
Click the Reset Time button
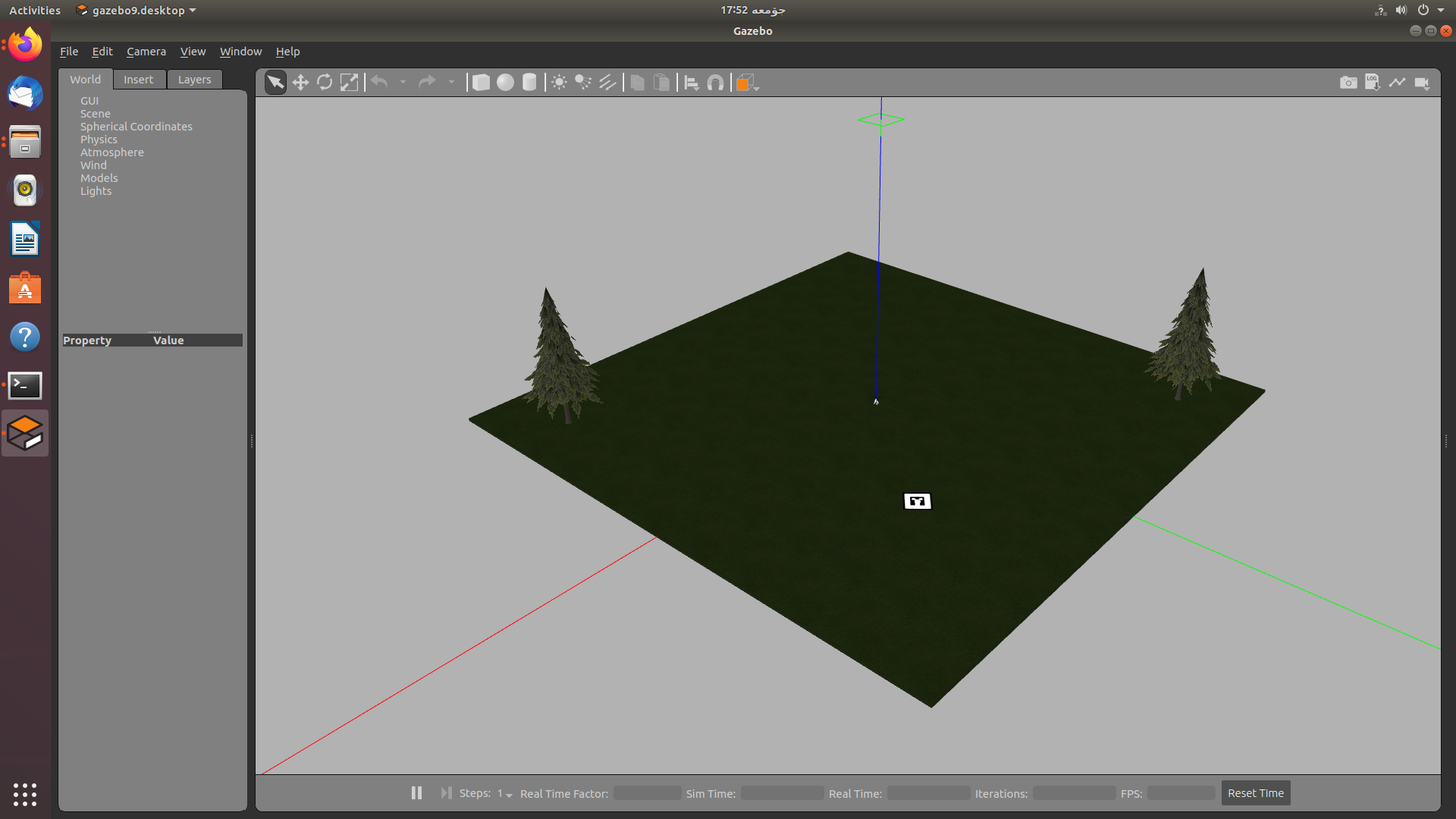tap(1255, 792)
